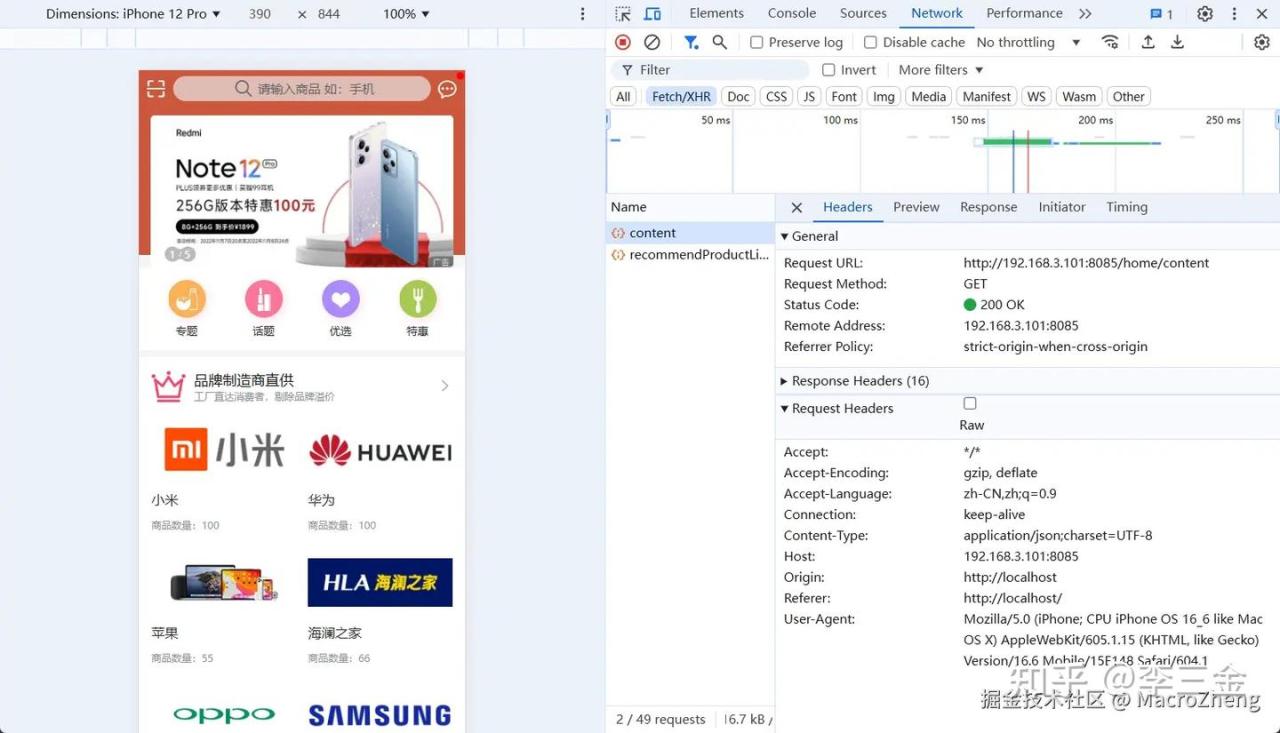Toggle the network filter funnel icon

[690, 42]
